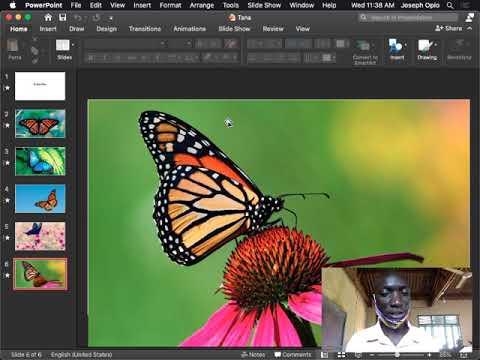Open the Edit menu in menu bar
Screen dimensions: 480x360
point(96,5)
